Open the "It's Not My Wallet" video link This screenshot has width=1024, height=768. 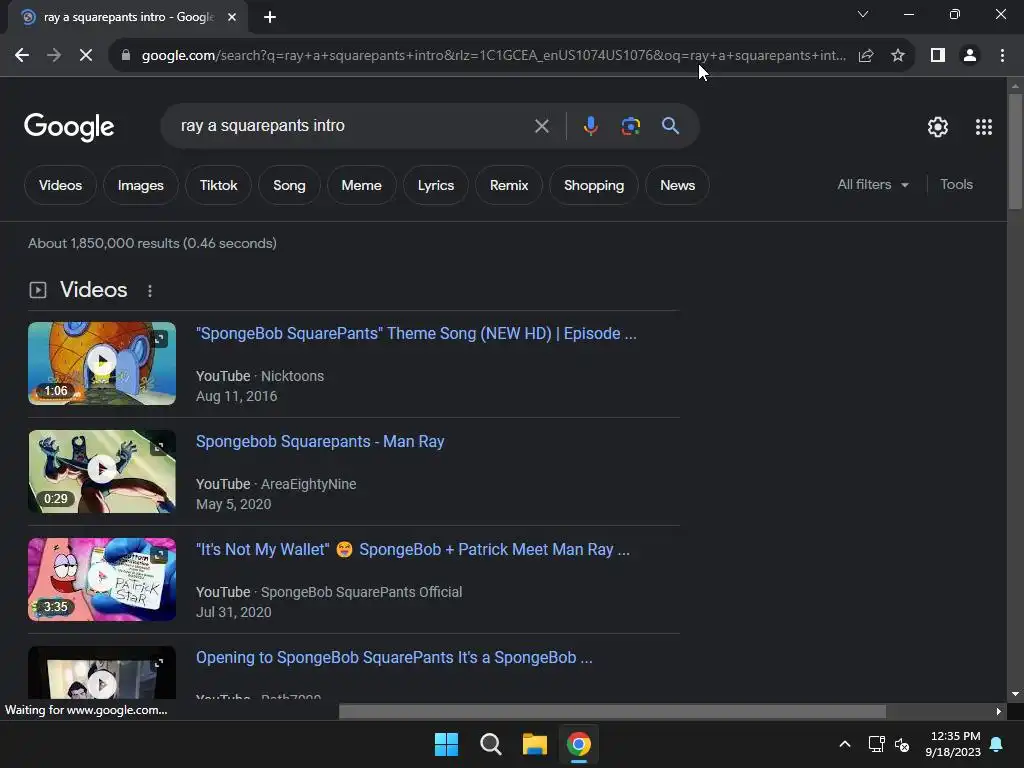pos(413,550)
